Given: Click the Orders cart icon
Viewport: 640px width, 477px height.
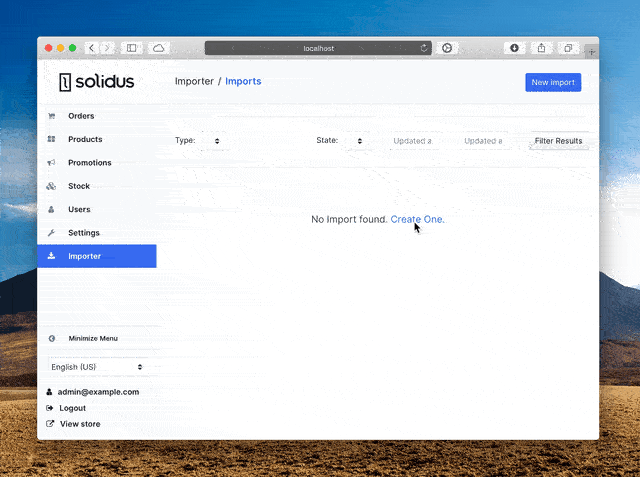Looking at the screenshot, I should point(51,116).
